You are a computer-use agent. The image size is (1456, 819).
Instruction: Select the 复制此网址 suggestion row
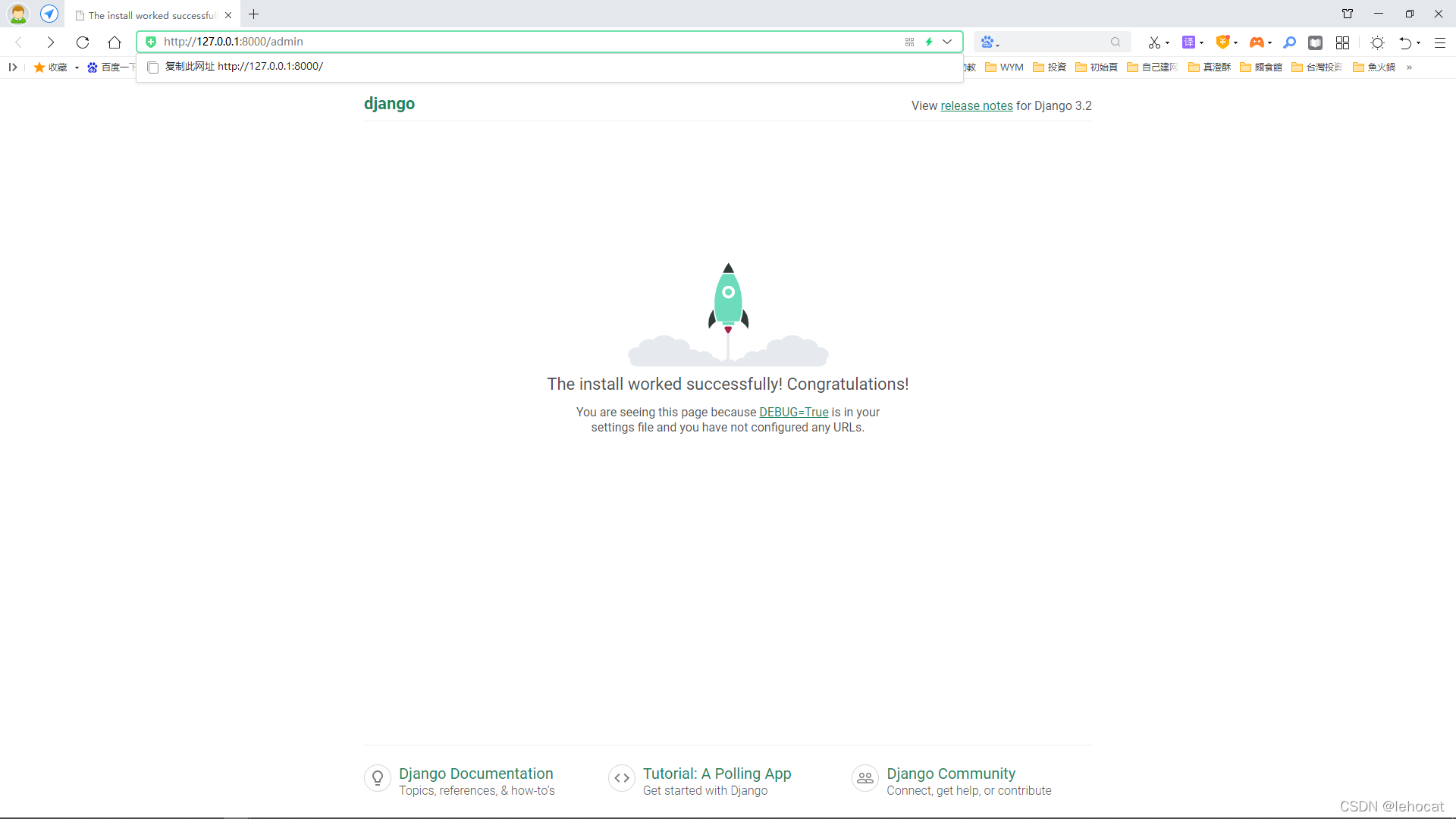click(x=549, y=67)
